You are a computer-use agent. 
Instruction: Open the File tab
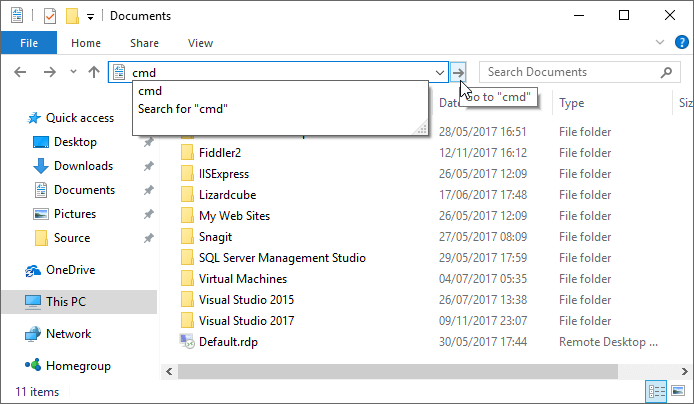pos(29,43)
